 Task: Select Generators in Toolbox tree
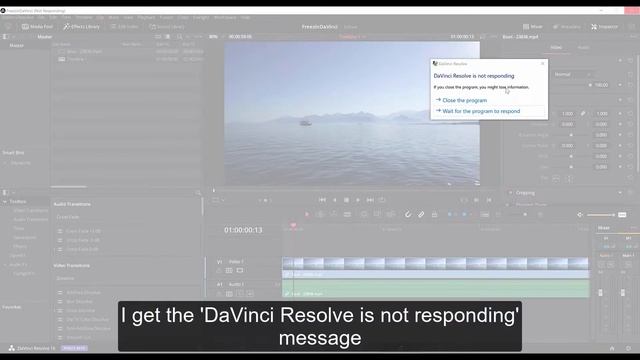tap(24, 238)
